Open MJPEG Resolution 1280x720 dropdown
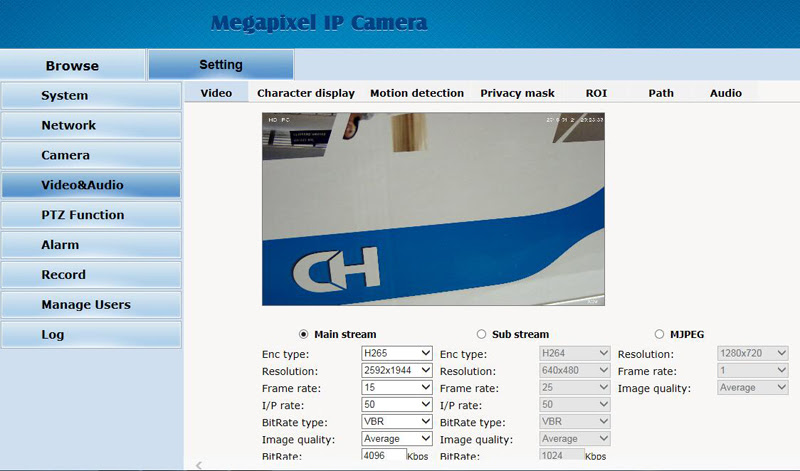This screenshot has width=800, height=471. tap(753, 353)
